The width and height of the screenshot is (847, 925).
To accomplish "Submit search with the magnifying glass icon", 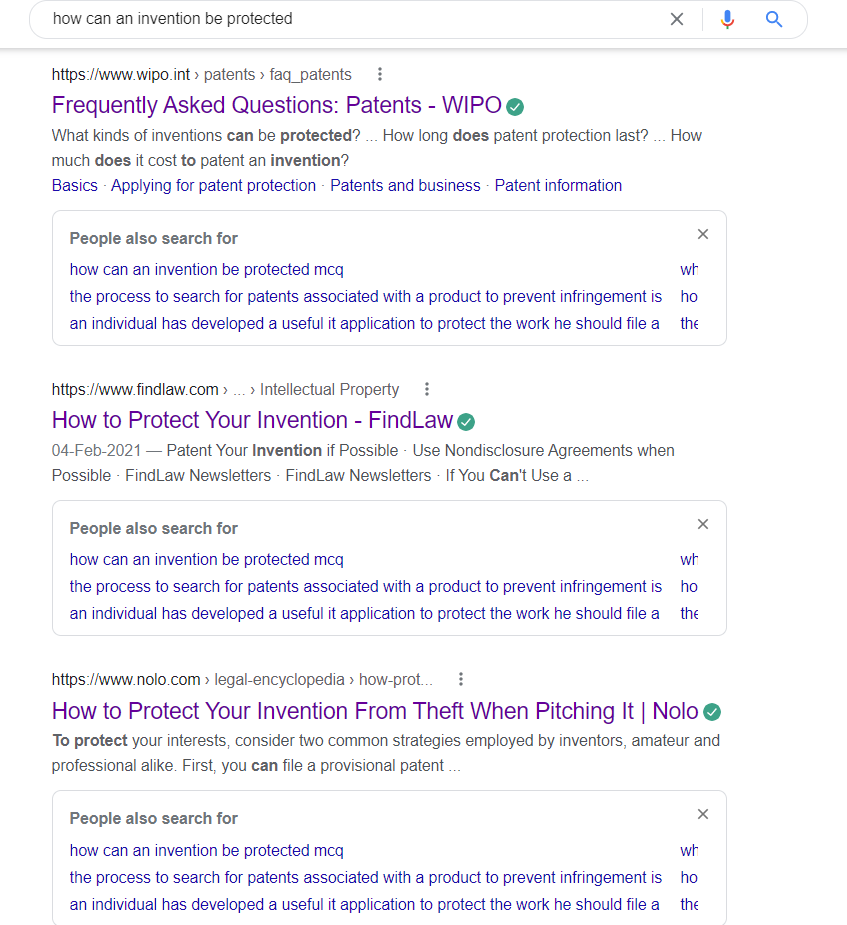I will point(774,19).
